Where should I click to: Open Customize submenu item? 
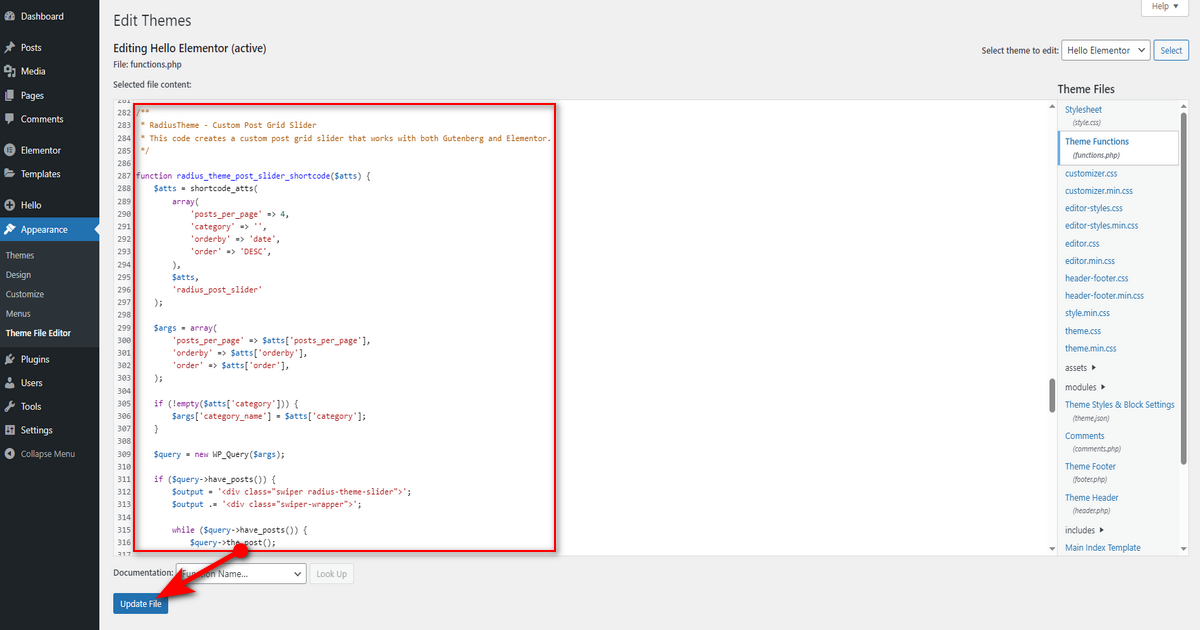[x=25, y=294]
